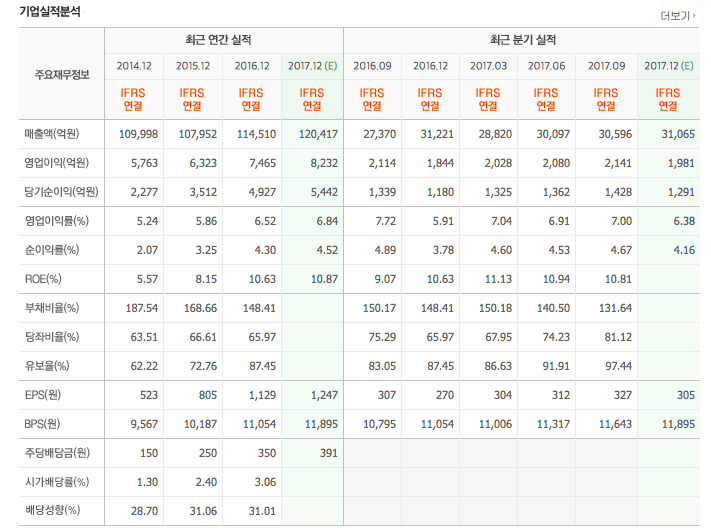Select the net income value 5,442
The height and width of the screenshot is (532, 711).
tap(324, 192)
